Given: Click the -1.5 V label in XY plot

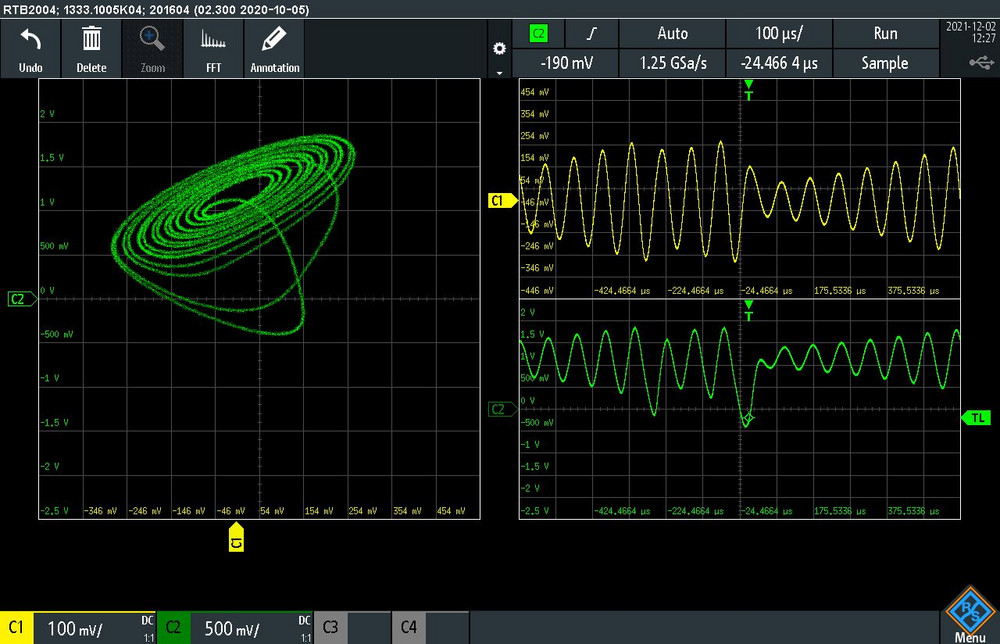Looking at the screenshot, I should point(54,422).
